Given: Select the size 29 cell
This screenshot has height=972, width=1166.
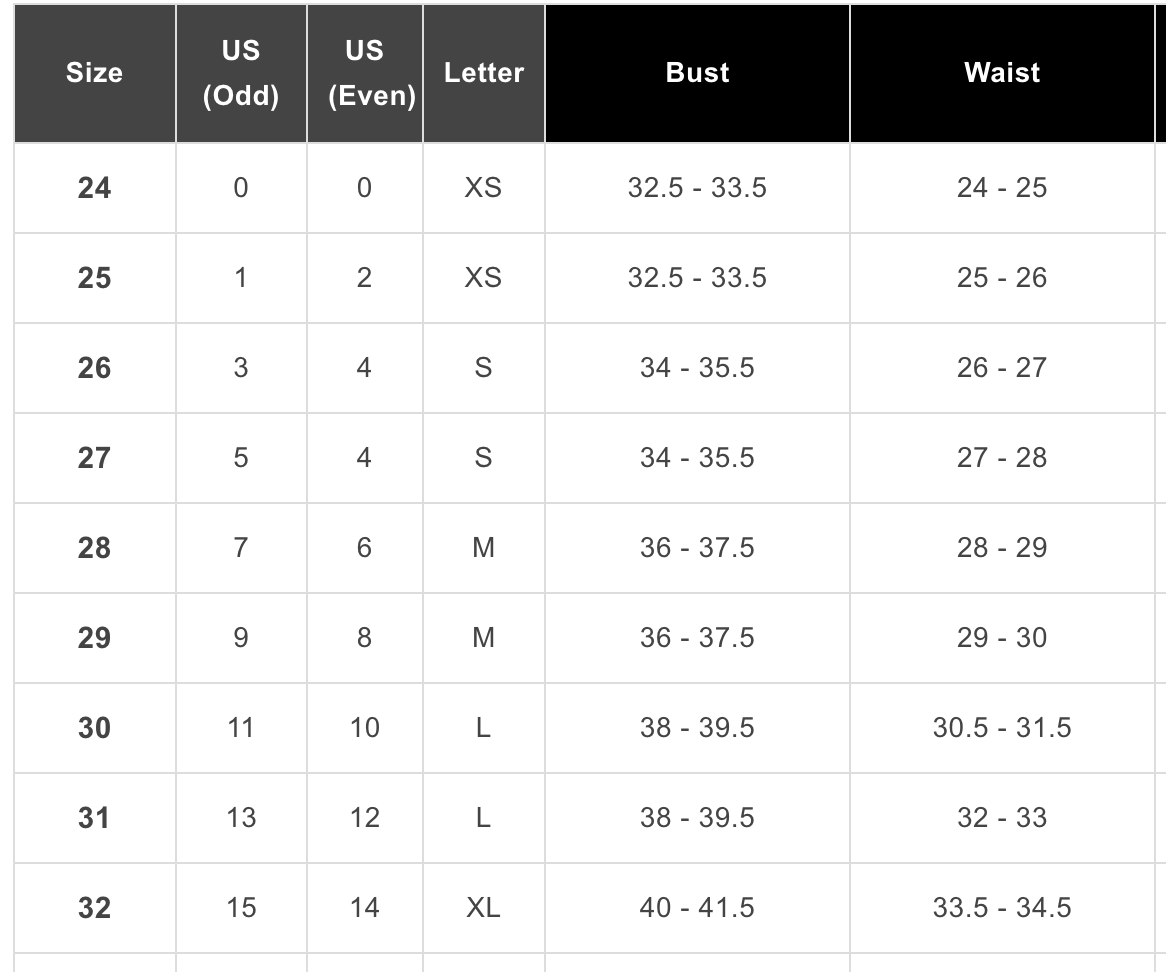Looking at the screenshot, I should [94, 638].
